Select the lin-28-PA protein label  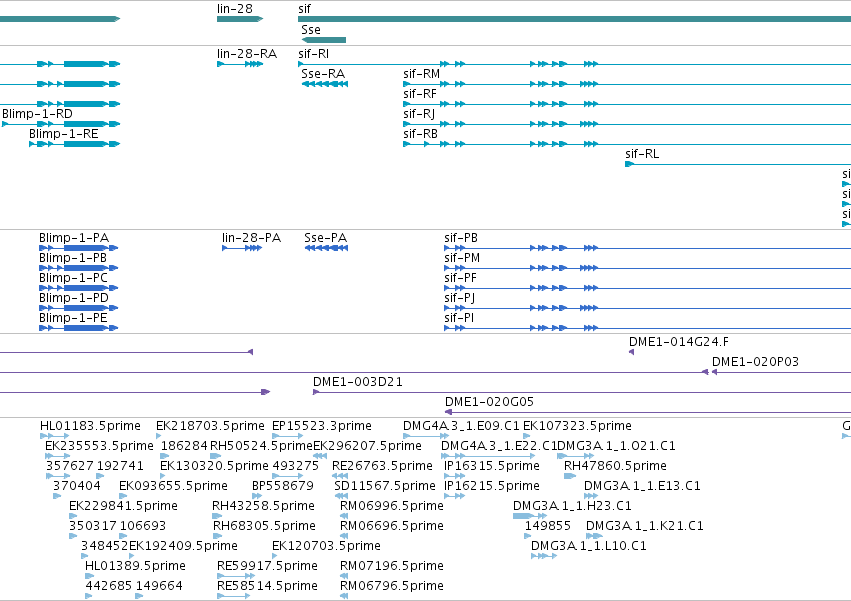[251, 238]
